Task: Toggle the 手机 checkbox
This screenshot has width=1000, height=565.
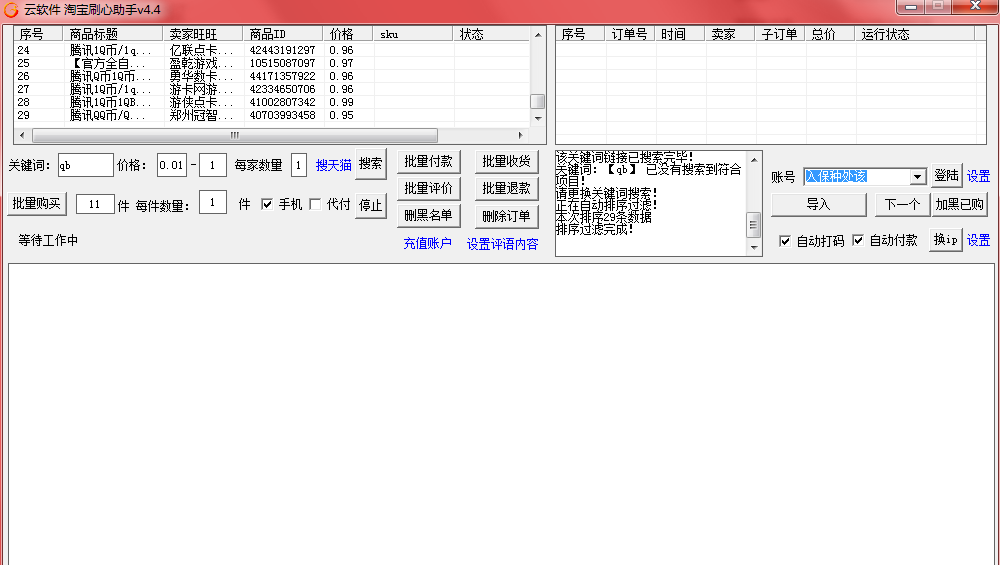Action: pos(267,204)
